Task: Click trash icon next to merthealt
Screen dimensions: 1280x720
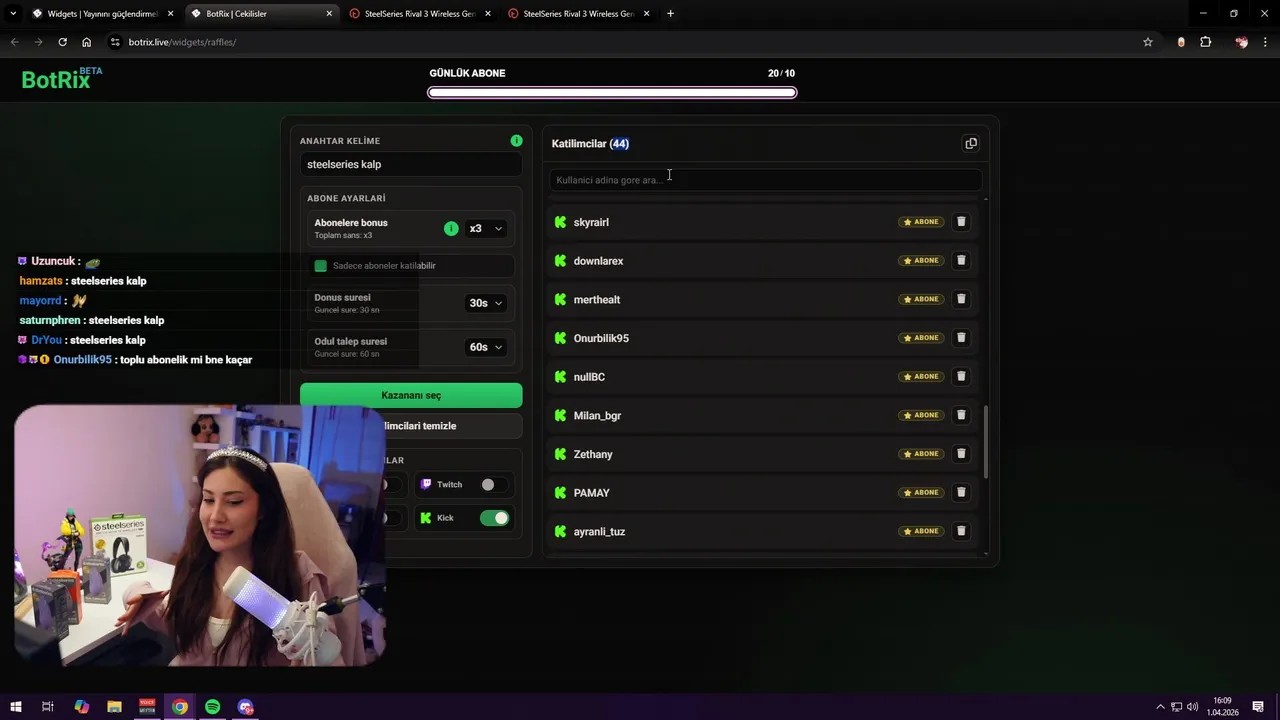Action: 961,299
